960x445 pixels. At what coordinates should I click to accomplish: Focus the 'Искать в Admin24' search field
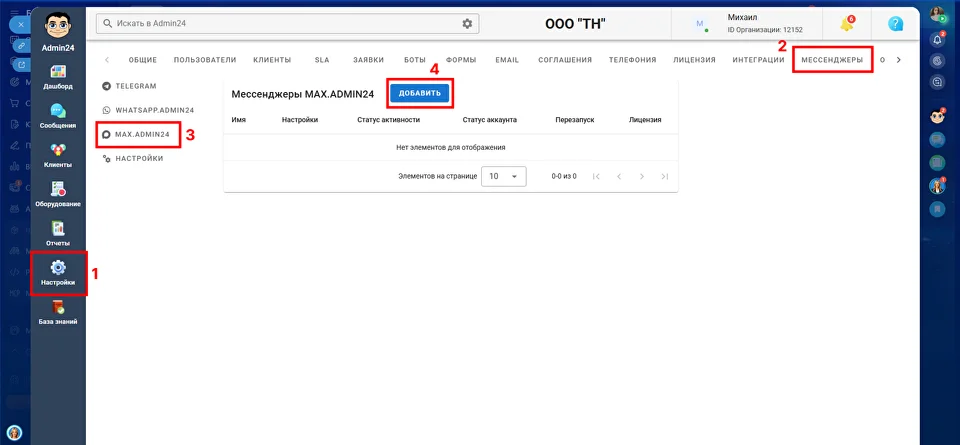click(x=287, y=23)
